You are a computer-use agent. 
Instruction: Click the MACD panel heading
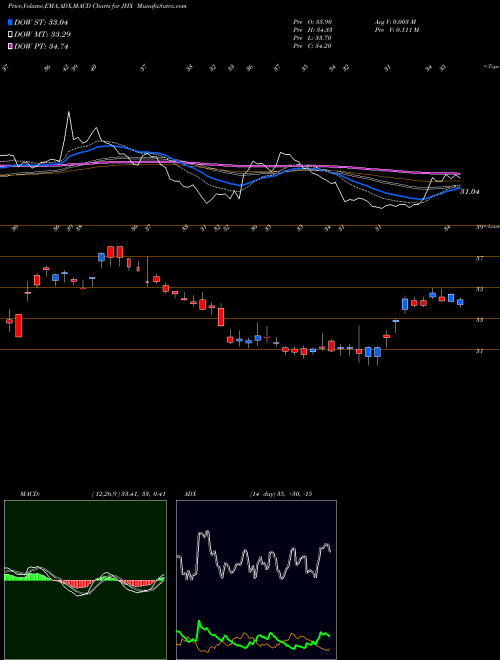coord(29,494)
